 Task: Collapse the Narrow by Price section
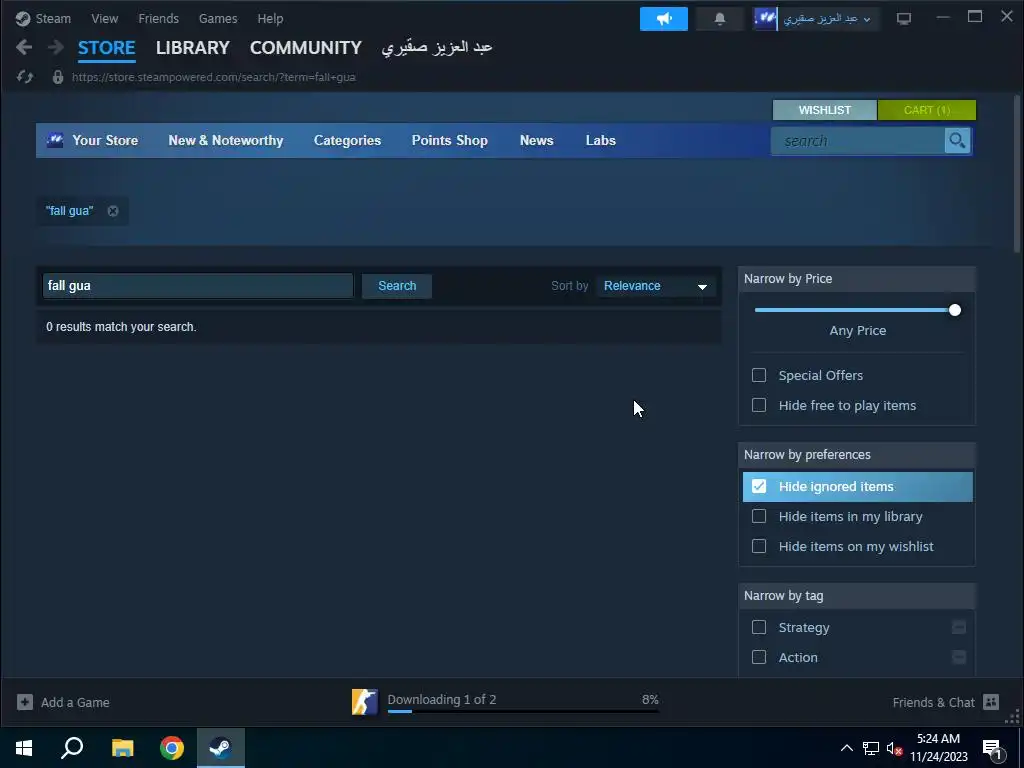point(857,279)
